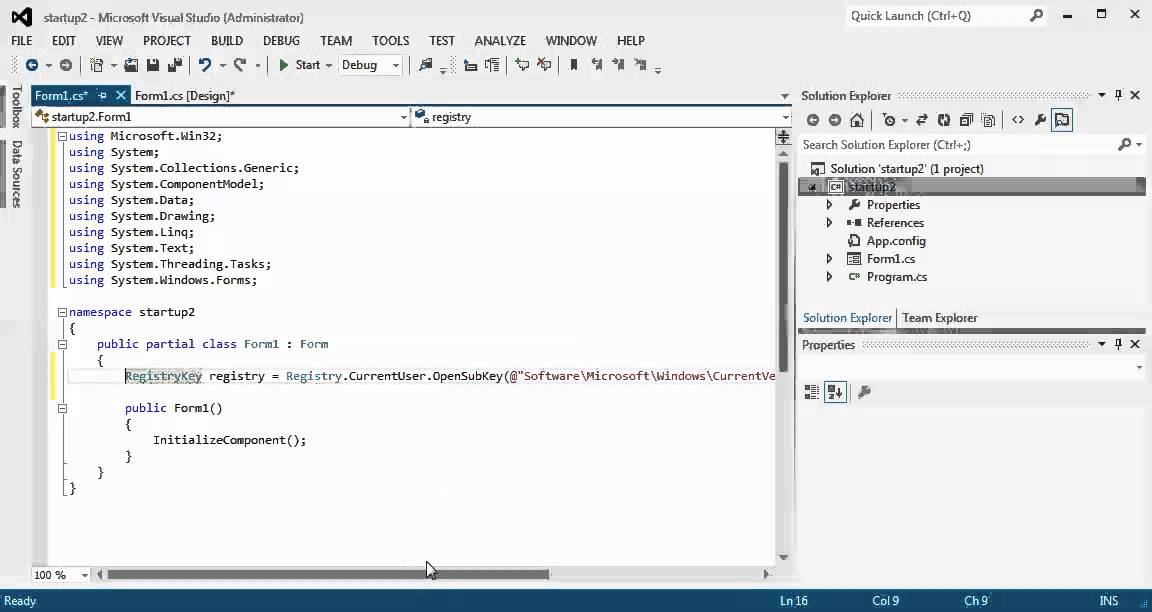Collapse the namespace startup2 block
The image size is (1152, 612).
[62, 312]
